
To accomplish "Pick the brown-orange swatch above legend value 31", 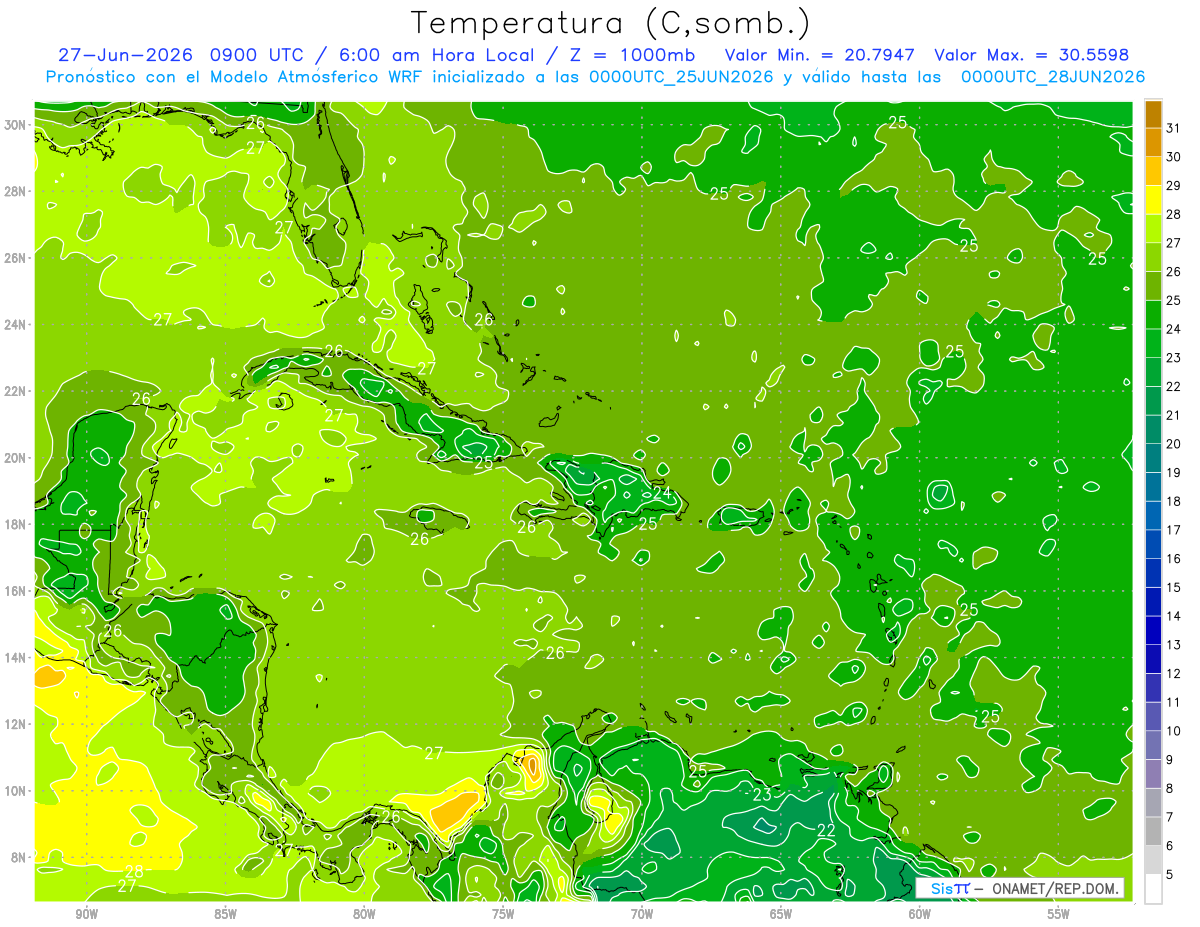I will (1153, 114).
